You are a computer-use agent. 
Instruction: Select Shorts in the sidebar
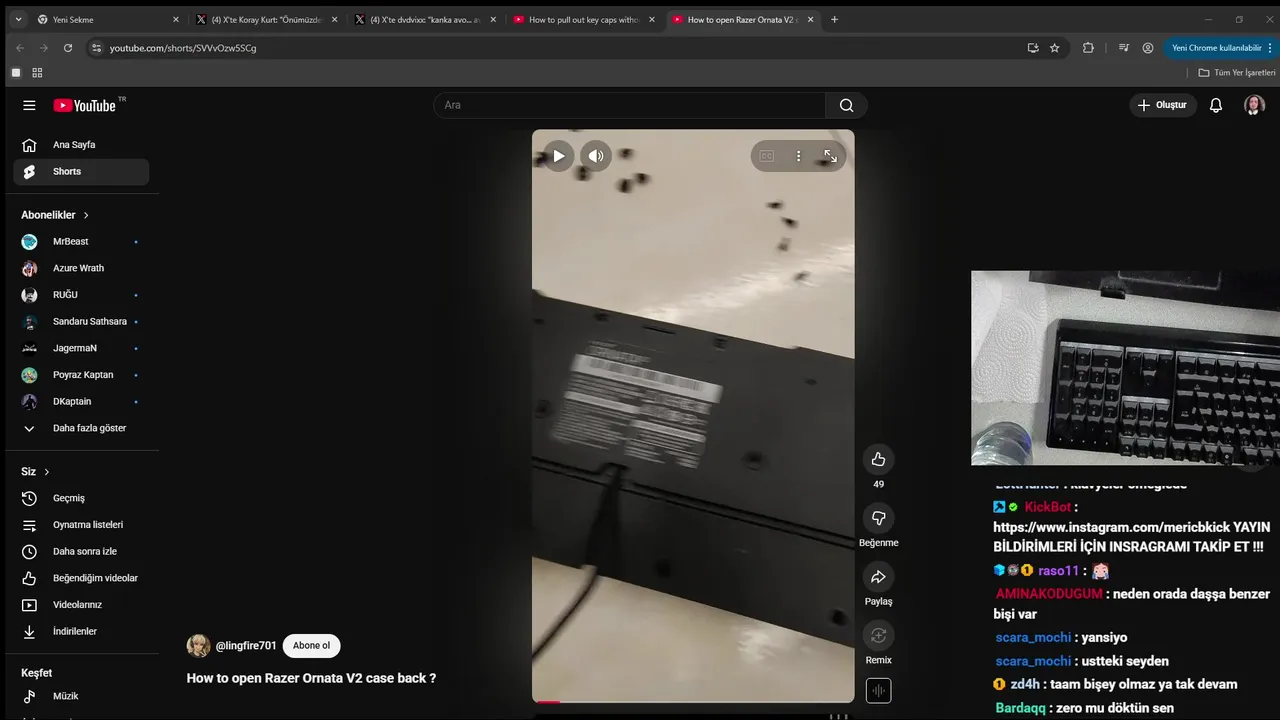(x=81, y=172)
